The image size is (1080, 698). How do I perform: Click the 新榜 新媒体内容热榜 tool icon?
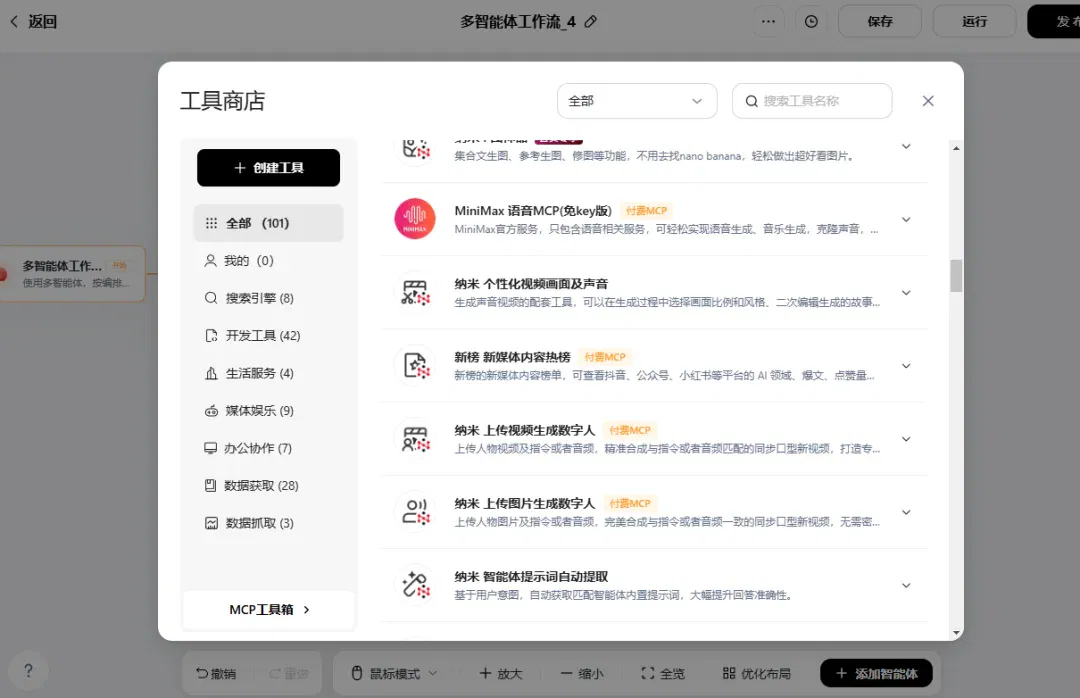point(415,365)
